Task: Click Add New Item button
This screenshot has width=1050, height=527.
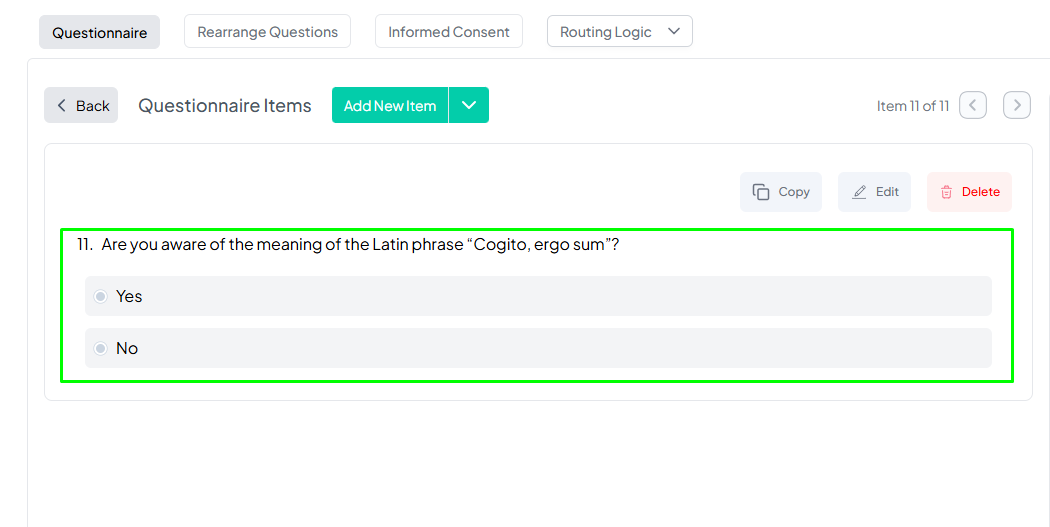Action: click(390, 105)
